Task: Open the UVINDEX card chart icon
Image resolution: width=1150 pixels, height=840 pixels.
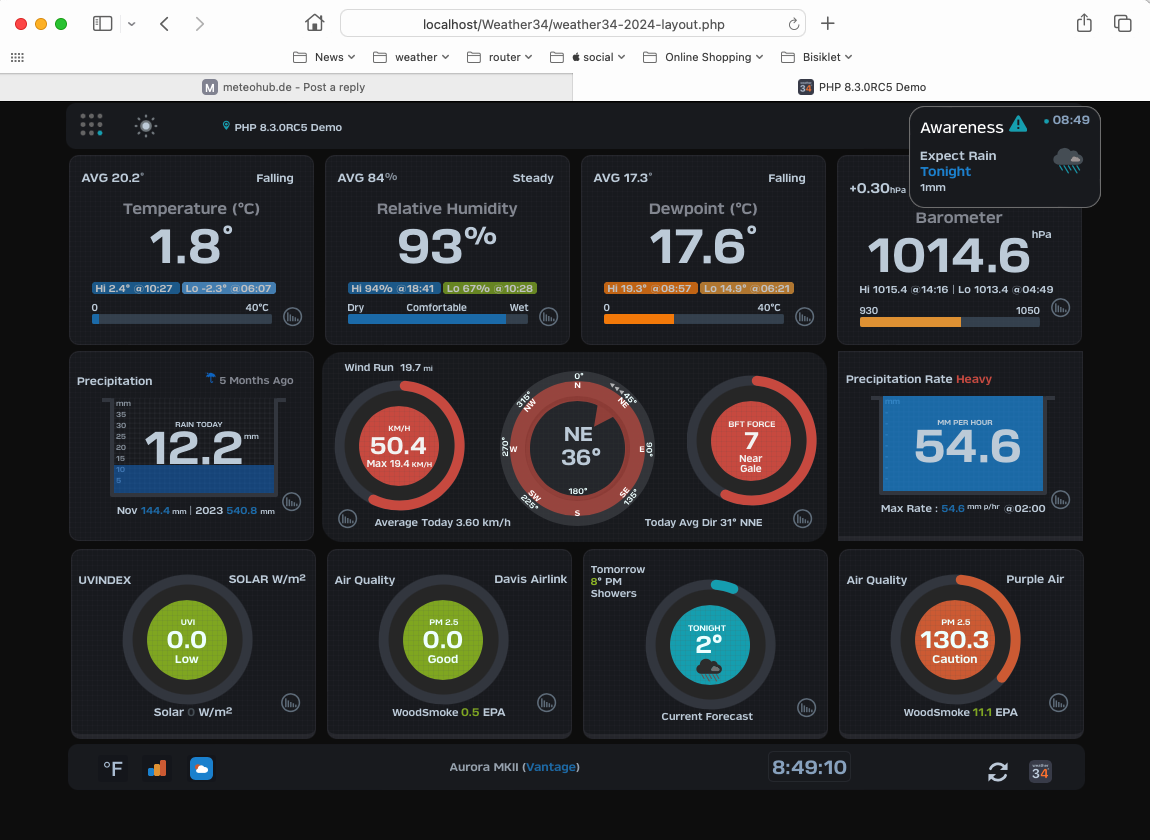Action: click(x=290, y=703)
